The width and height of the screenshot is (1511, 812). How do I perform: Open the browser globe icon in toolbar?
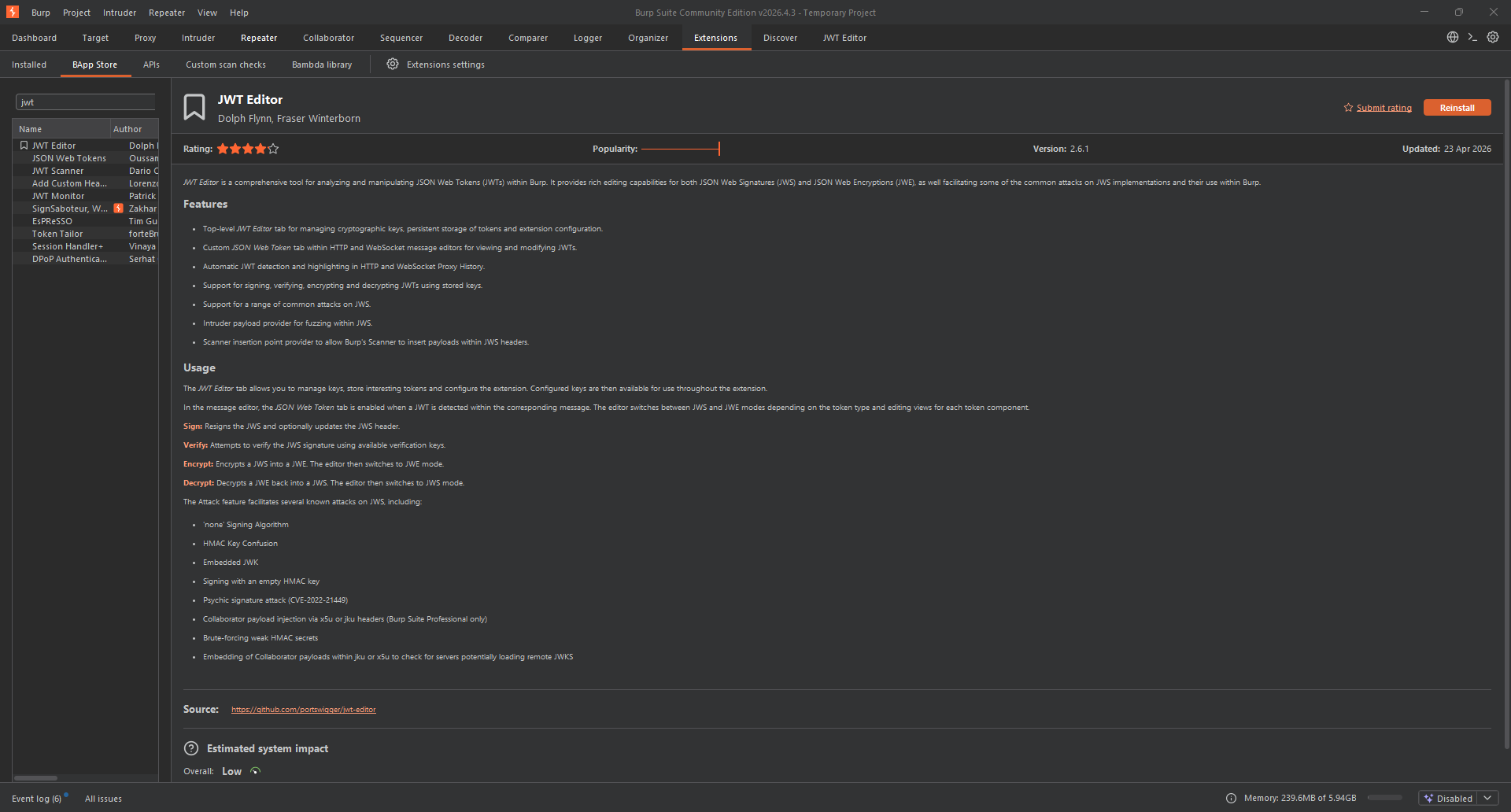coord(1453,37)
